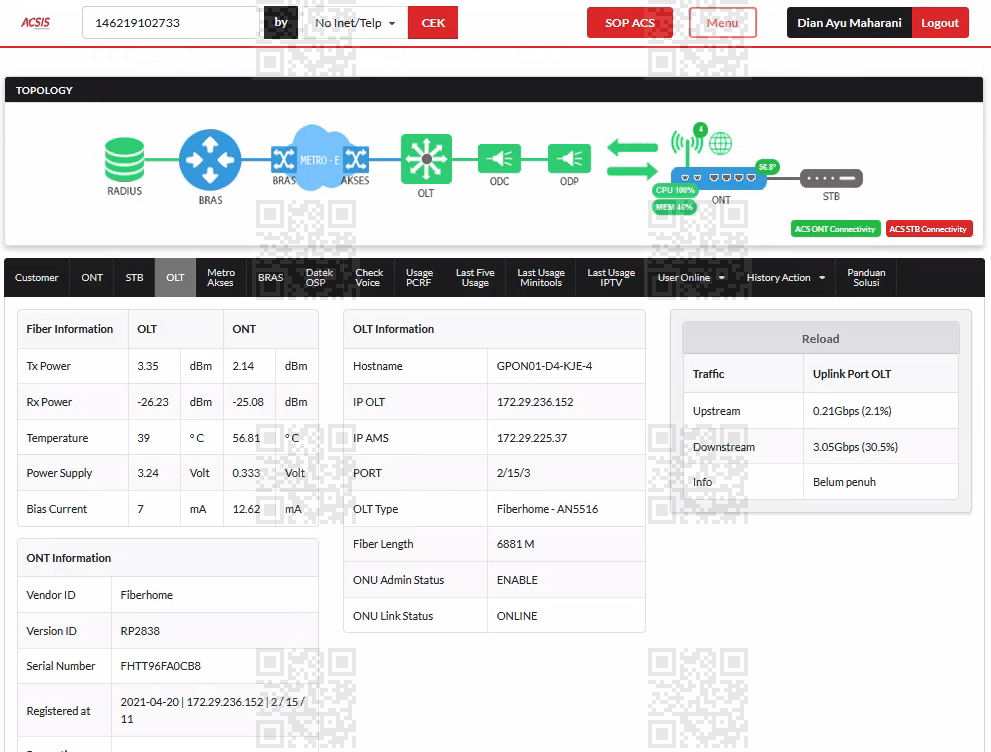The image size is (991, 752).
Task: Switch to the STB tab
Action: (134, 277)
